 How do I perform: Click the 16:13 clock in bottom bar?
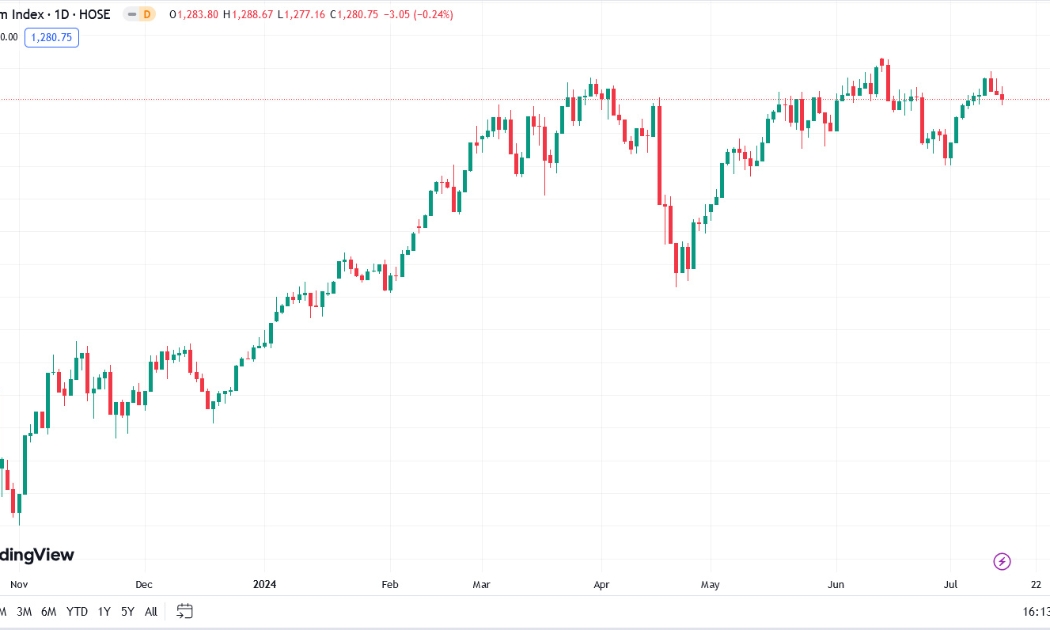pyautogui.click(x=1036, y=611)
